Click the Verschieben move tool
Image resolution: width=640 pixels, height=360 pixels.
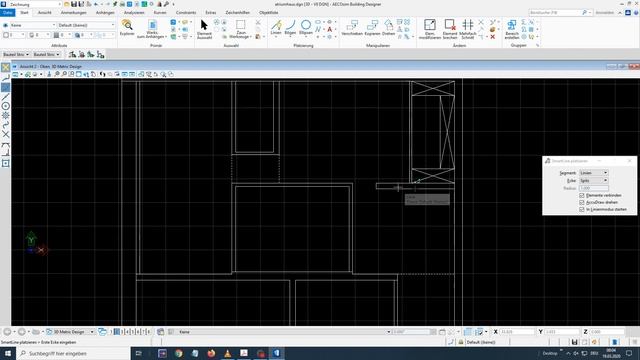tap(352, 28)
